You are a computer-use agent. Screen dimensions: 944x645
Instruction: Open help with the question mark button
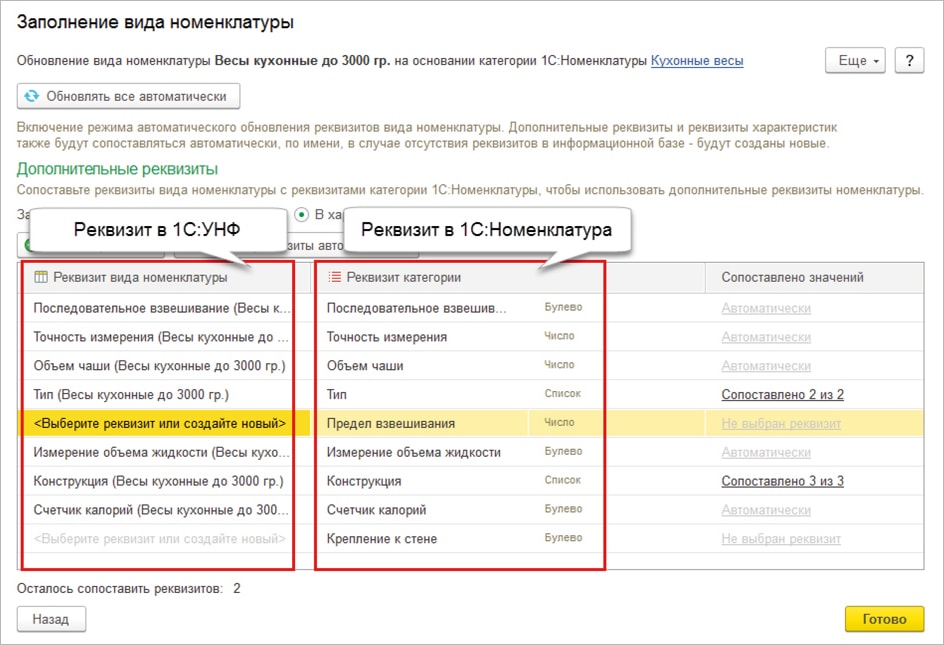(x=908, y=61)
